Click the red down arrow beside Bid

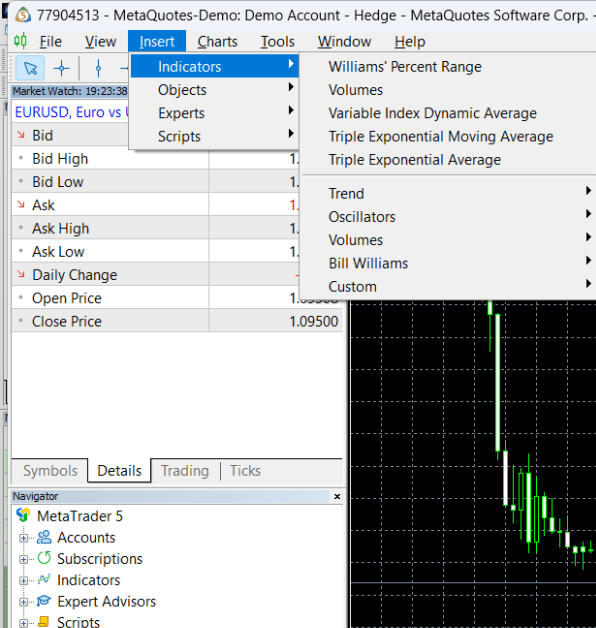pyautogui.click(x=21, y=135)
